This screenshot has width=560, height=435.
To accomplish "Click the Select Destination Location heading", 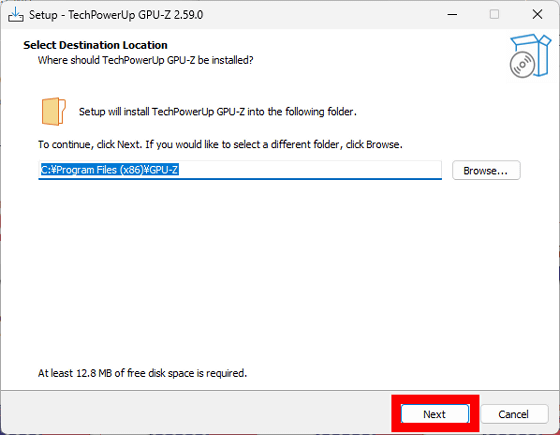I will [x=95, y=45].
